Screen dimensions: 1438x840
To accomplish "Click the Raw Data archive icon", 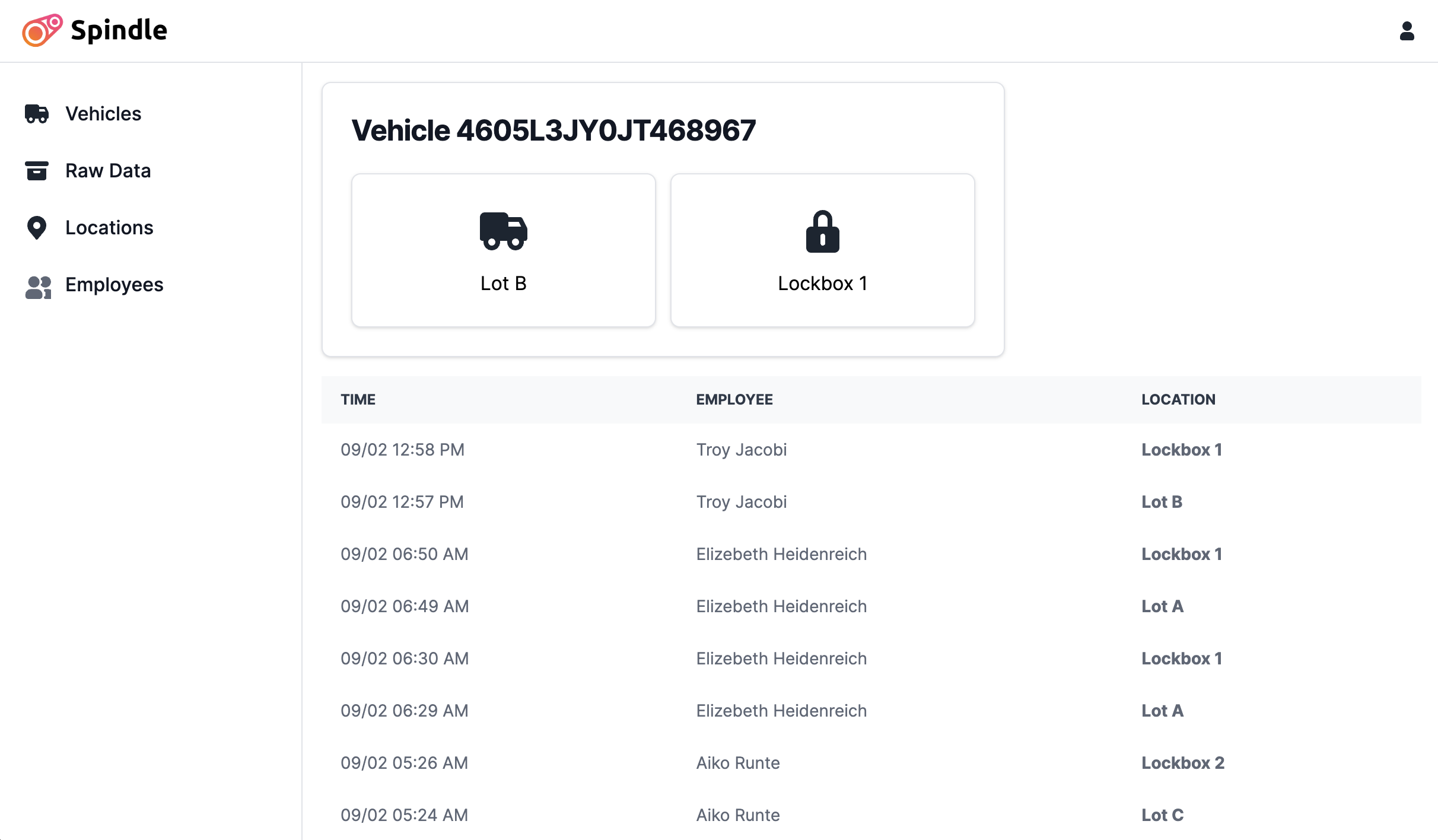I will coord(37,171).
